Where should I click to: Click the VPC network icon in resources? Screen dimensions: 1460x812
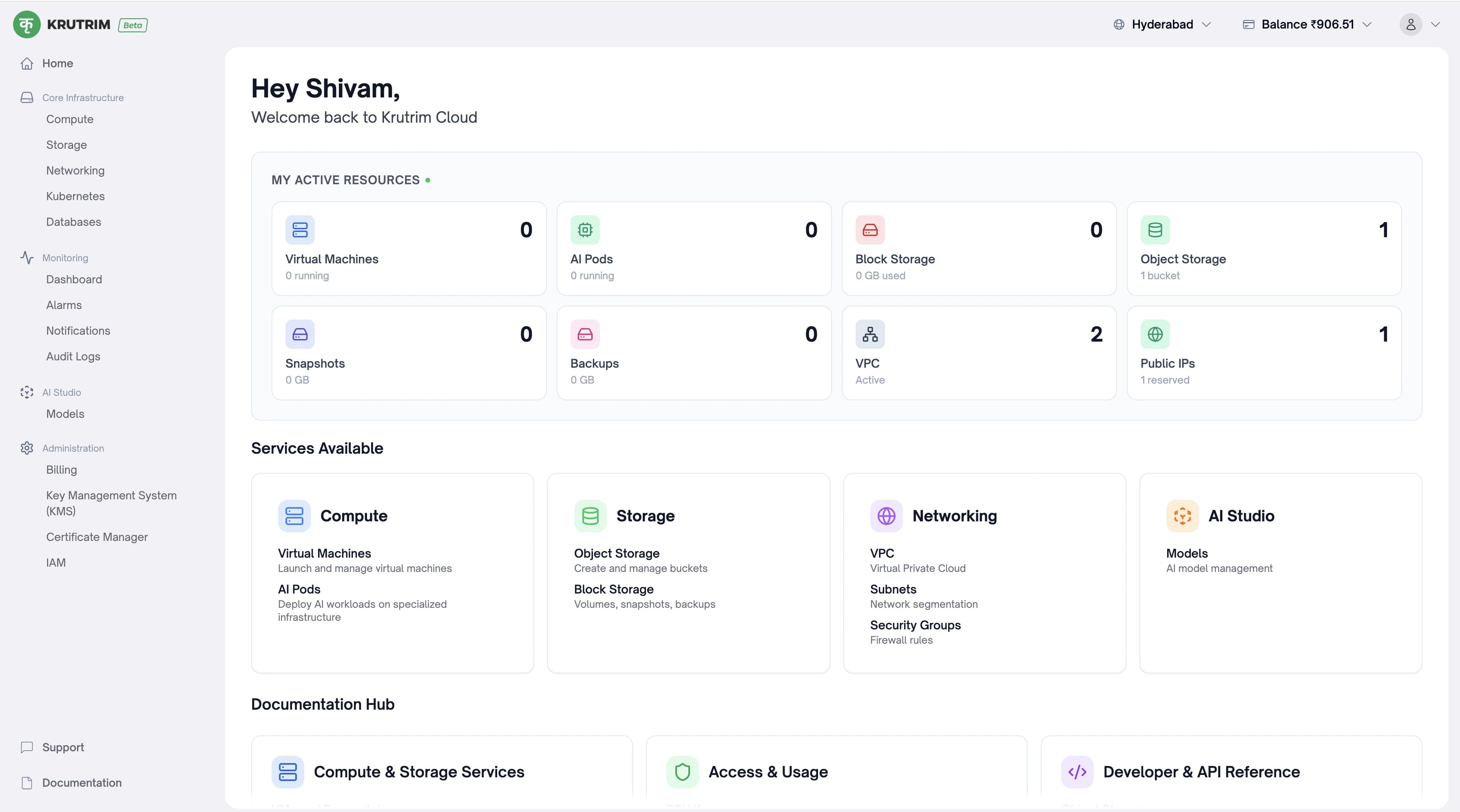click(870, 334)
